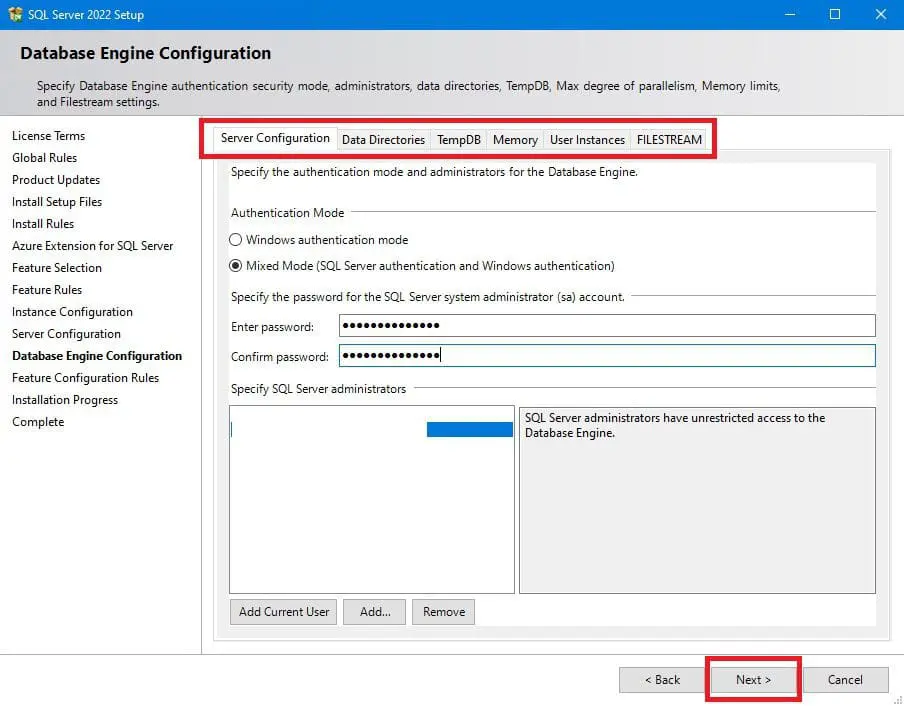
Task: Go back to the previous step
Action: pyautogui.click(x=662, y=679)
